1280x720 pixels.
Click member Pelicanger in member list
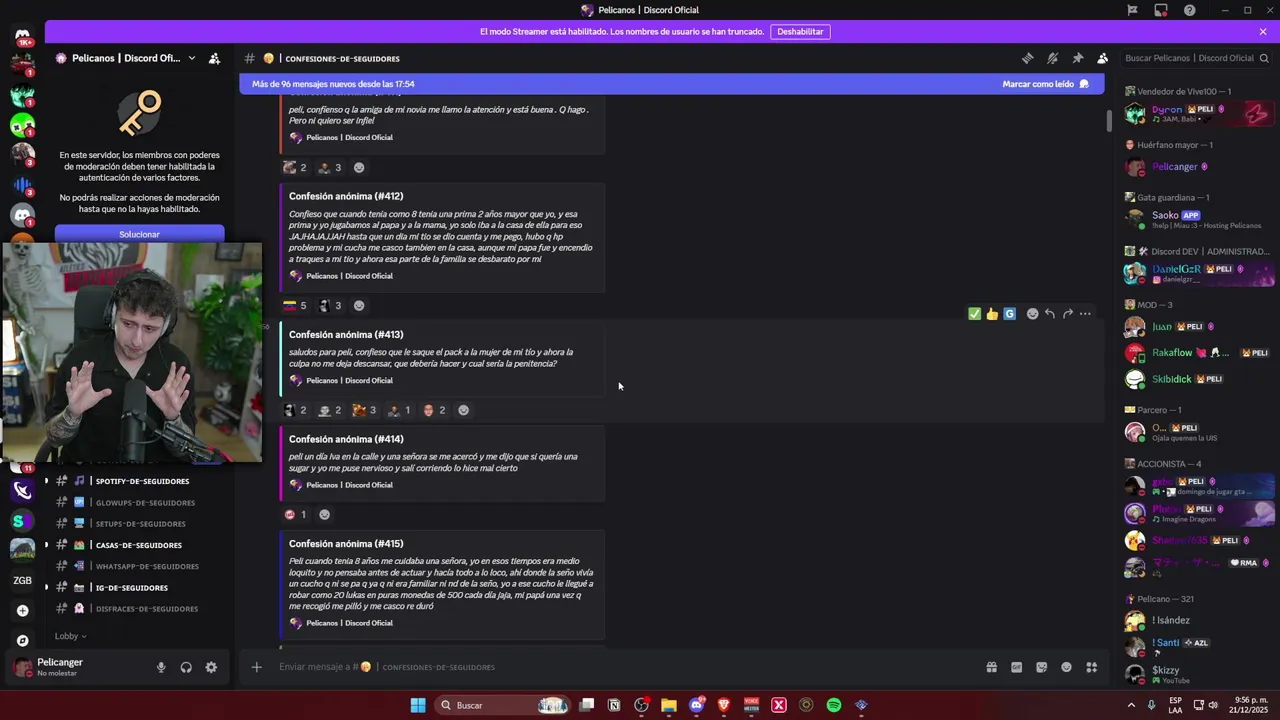tap(1198, 167)
